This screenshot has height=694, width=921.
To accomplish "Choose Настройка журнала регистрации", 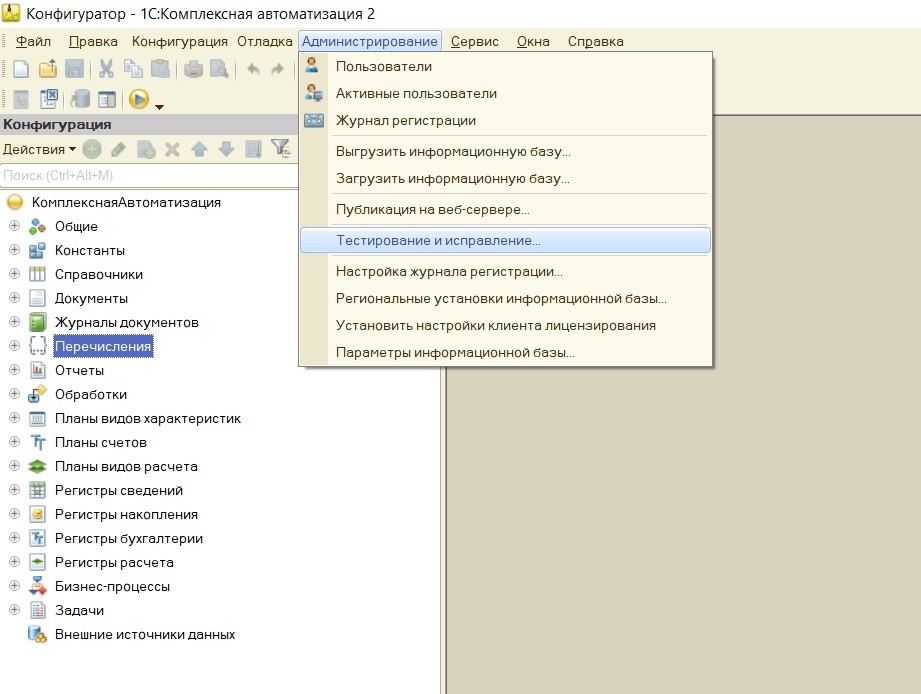I will pyautogui.click(x=505, y=272).
